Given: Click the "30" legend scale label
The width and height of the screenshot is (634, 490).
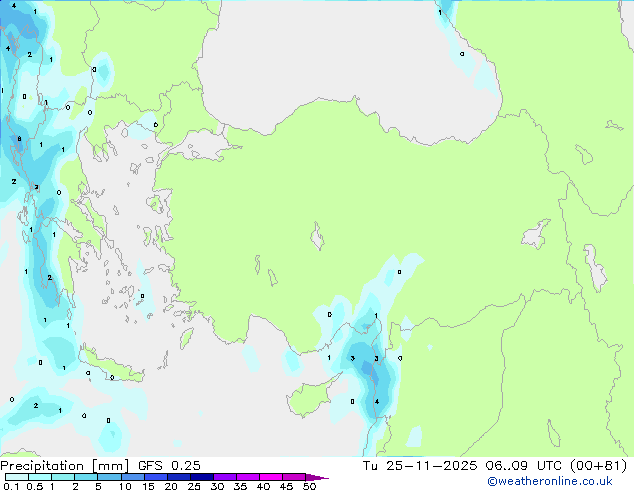Looking at the screenshot, I should click(217, 486).
